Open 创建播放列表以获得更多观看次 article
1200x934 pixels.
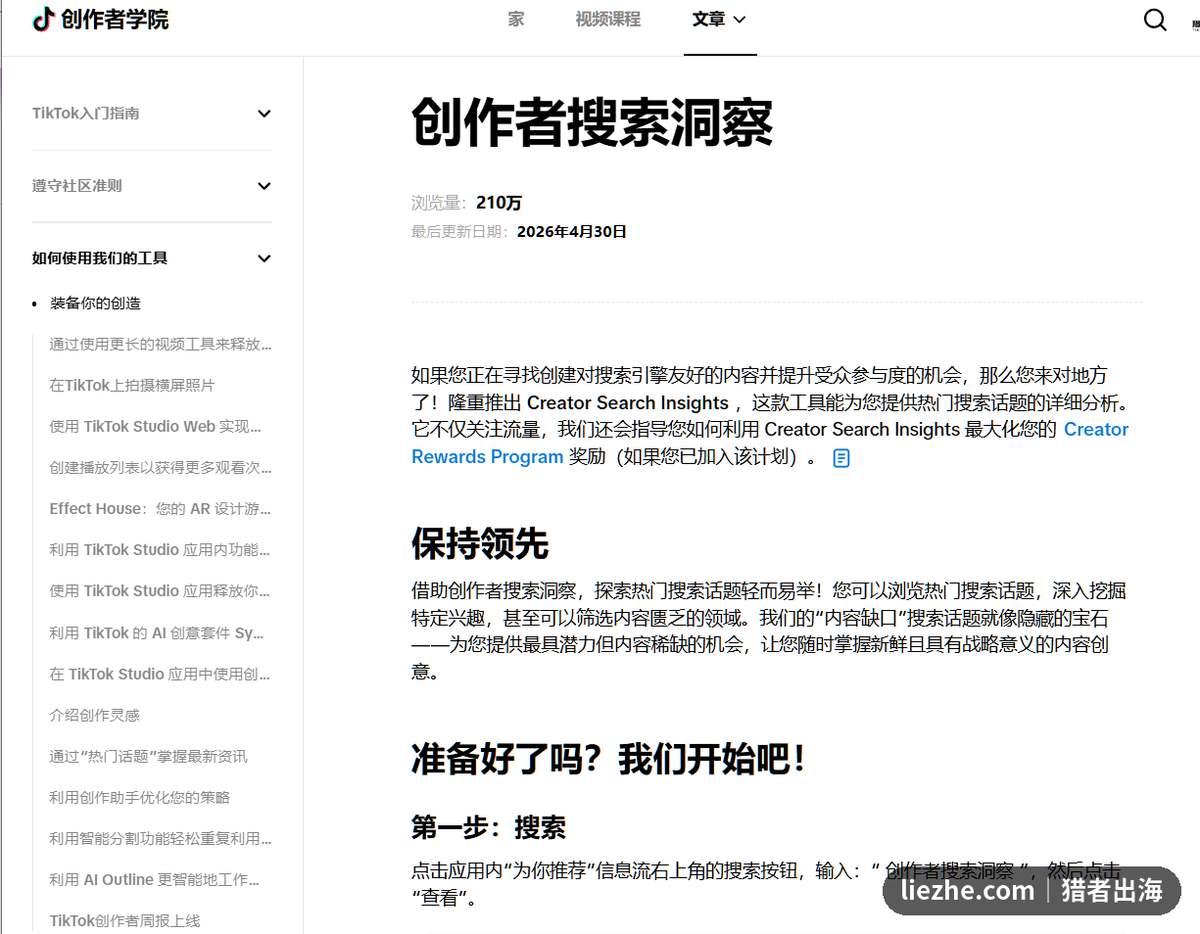coord(161,467)
